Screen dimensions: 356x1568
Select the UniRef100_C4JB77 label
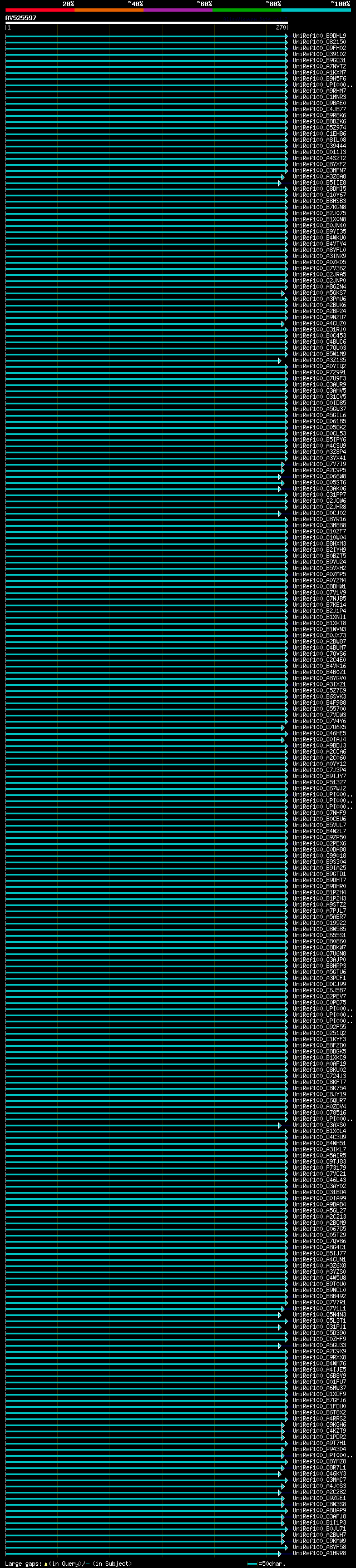coord(319,109)
